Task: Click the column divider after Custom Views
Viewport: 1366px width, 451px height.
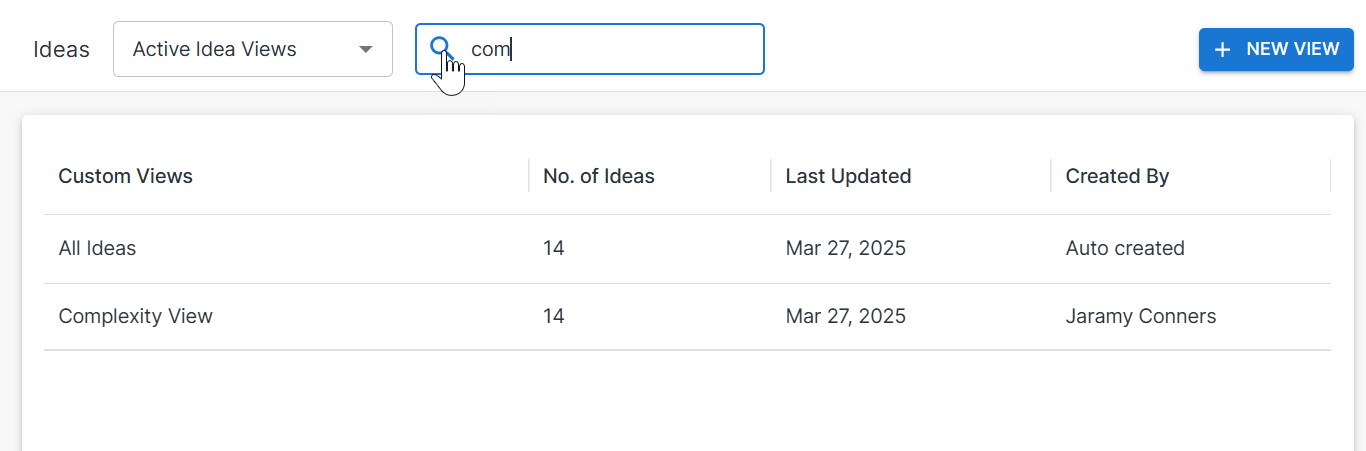Action: [529, 176]
